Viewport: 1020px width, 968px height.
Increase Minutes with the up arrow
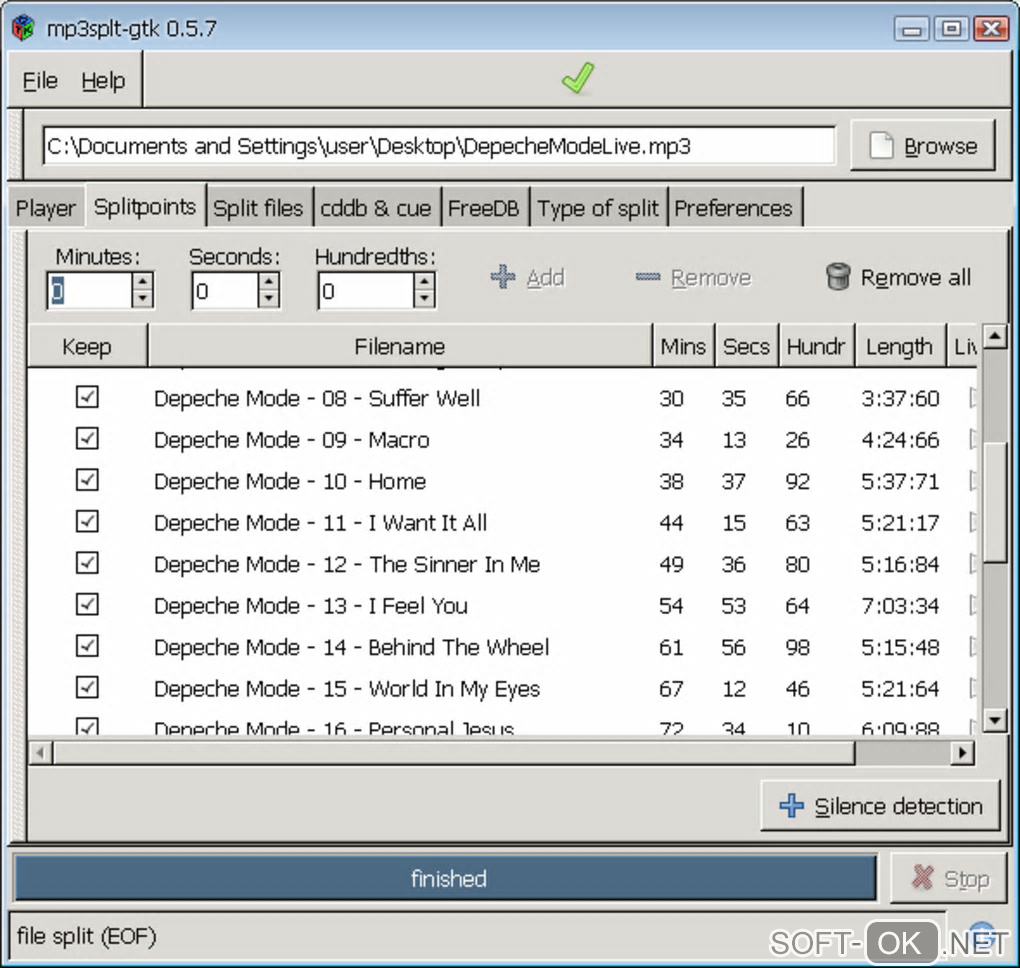coord(142,281)
